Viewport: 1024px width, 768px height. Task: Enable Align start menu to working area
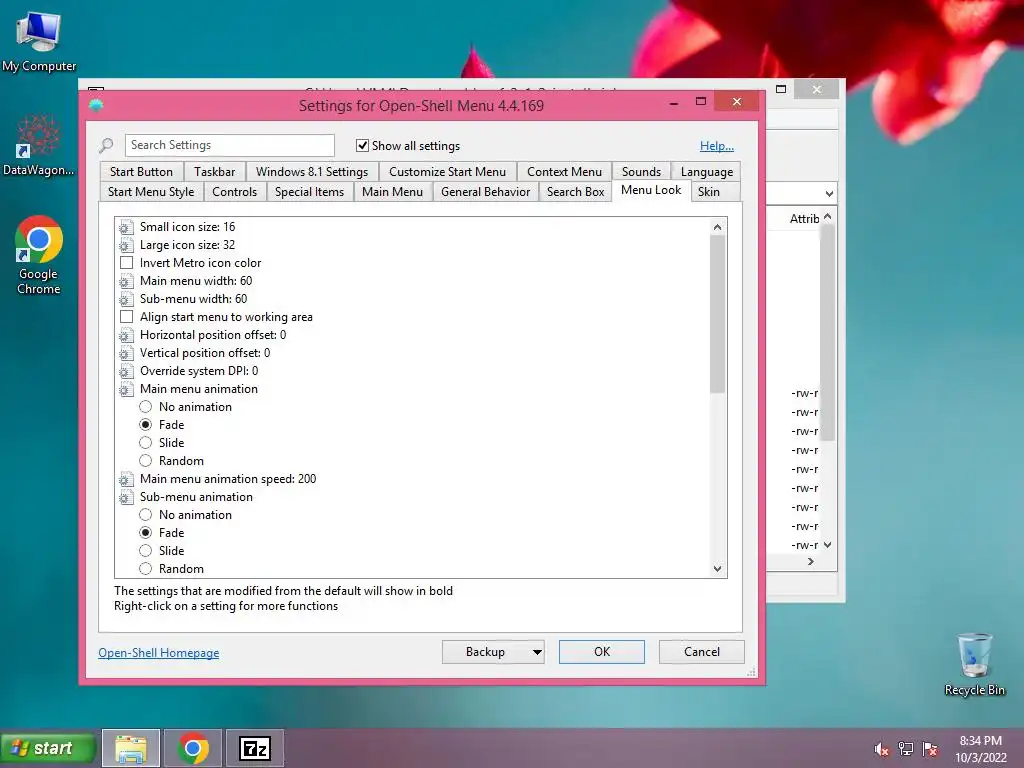coord(127,317)
